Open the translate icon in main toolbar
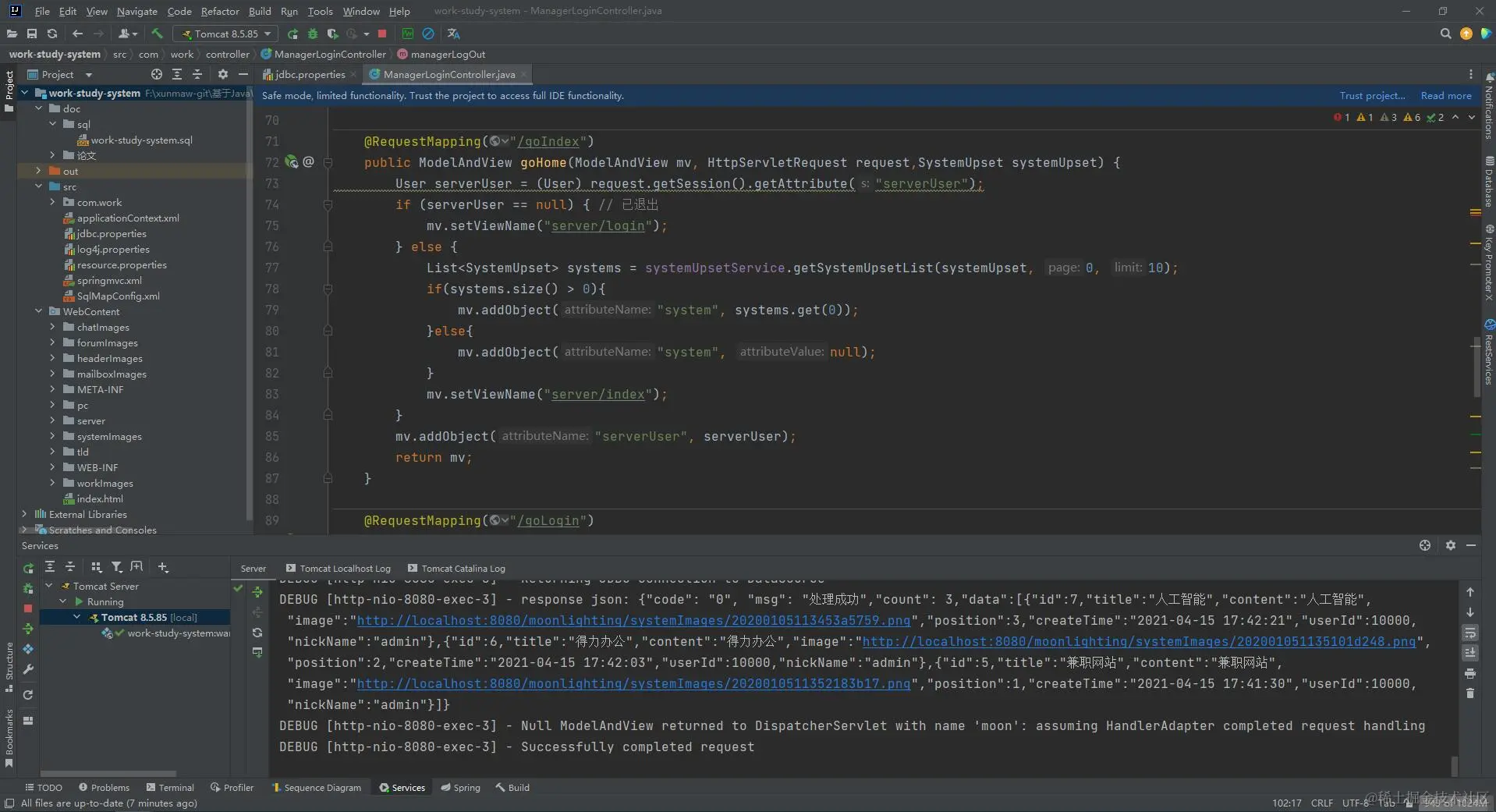This screenshot has height=812, width=1496. [453, 34]
